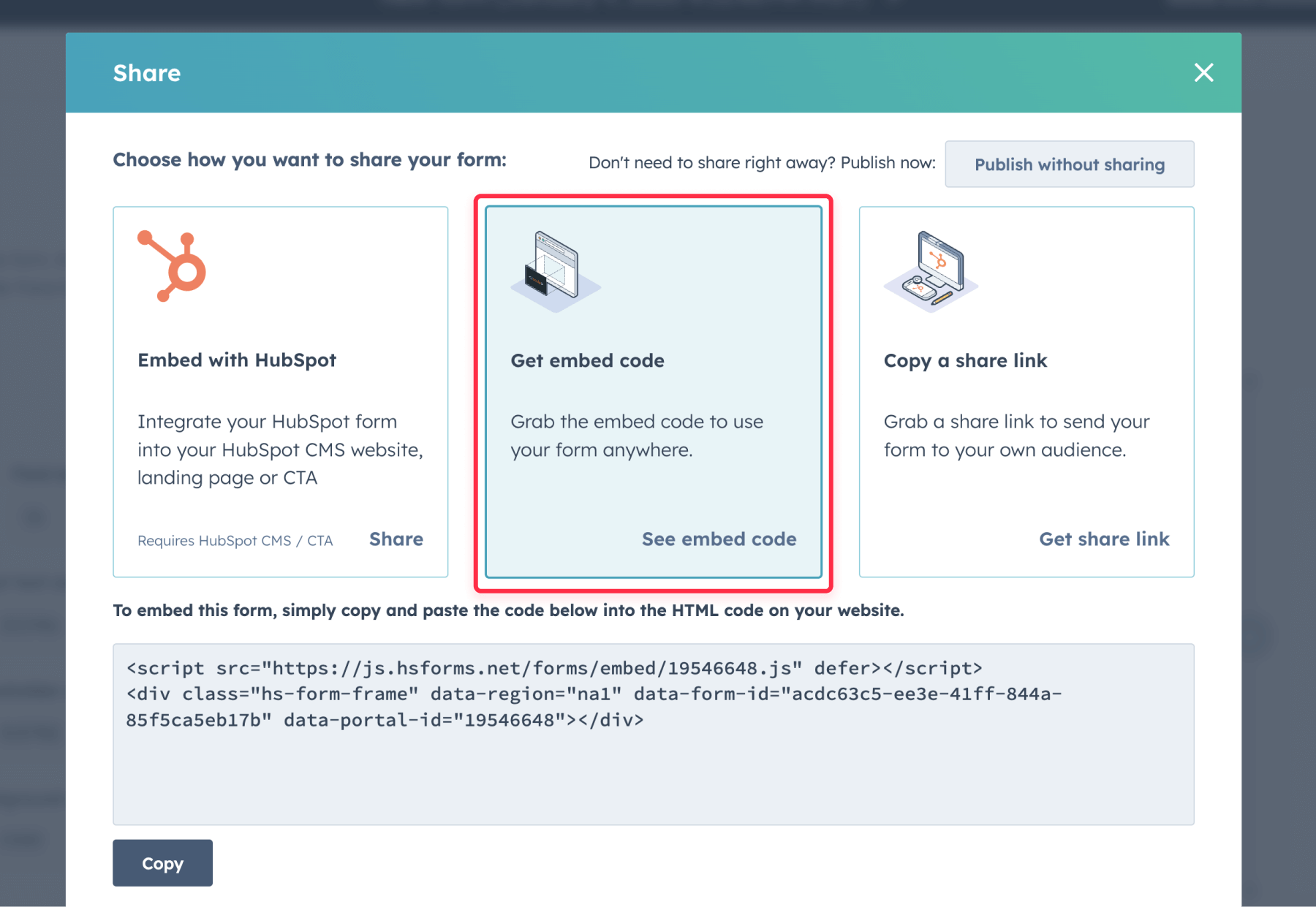The height and width of the screenshot is (907, 1316).
Task: Select the Embed with HubSpot card title
Action: pos(237,360)
